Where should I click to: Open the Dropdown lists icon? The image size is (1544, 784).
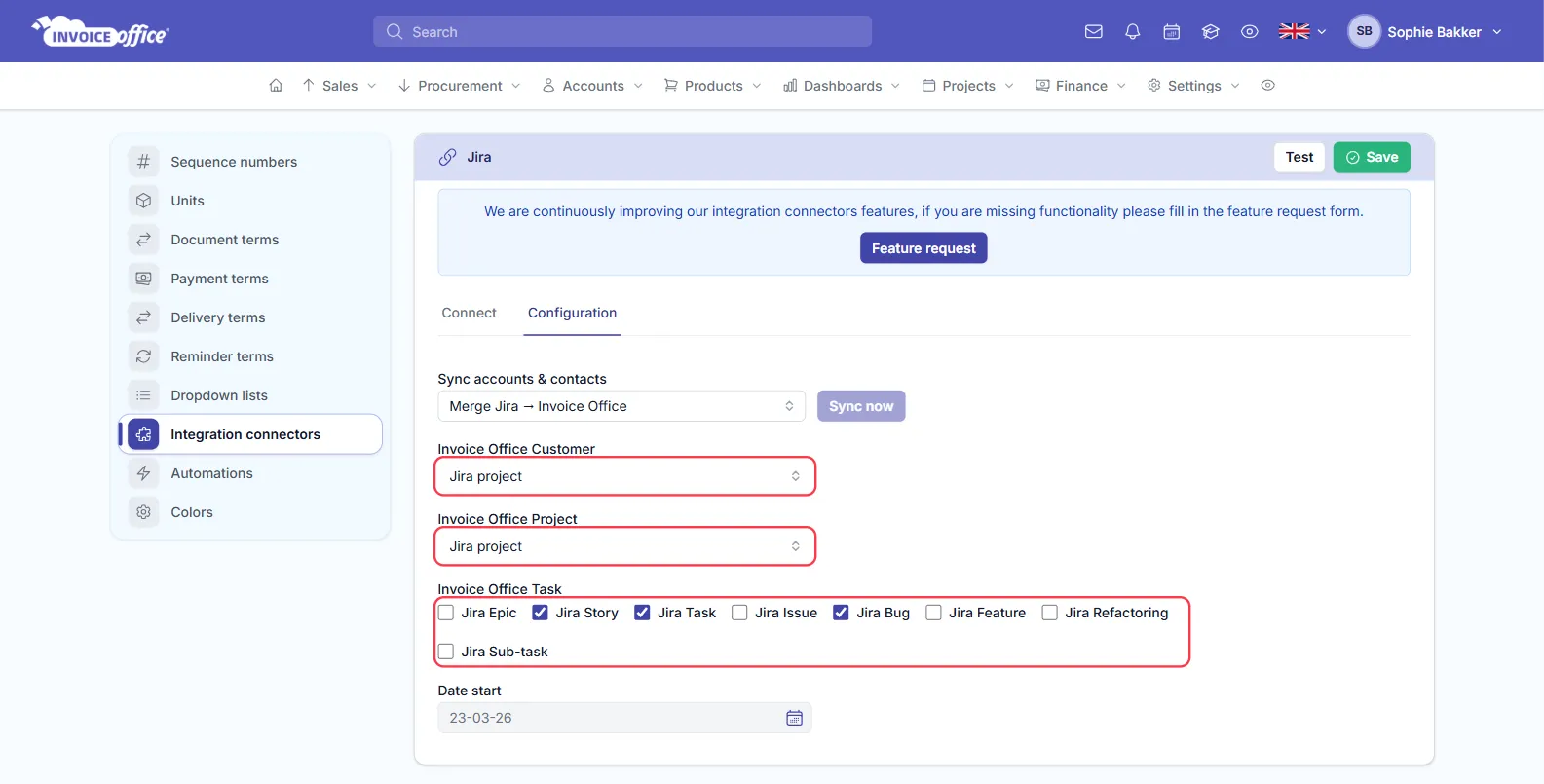(143, 395)
